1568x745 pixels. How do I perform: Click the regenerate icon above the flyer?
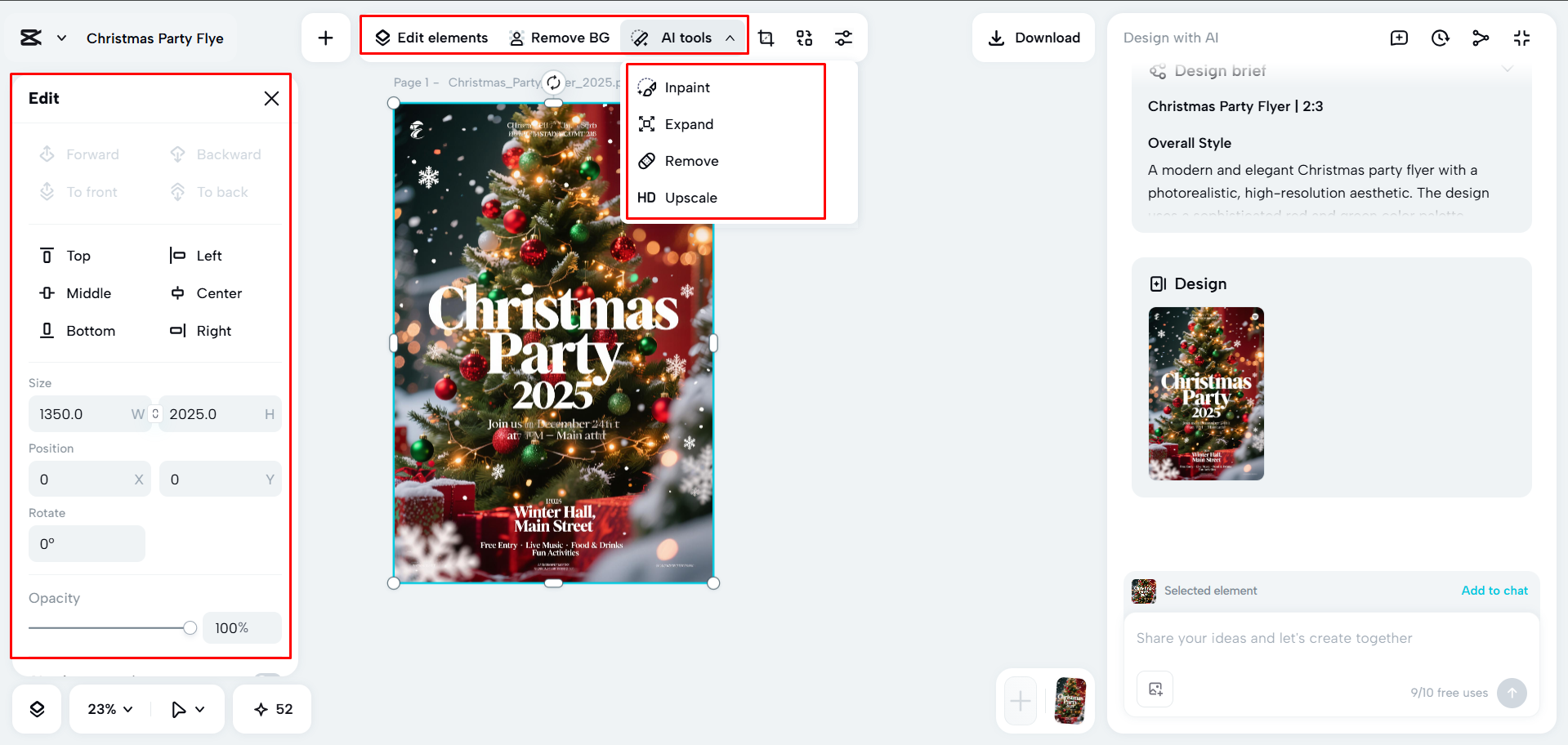(x=553, y=83)
